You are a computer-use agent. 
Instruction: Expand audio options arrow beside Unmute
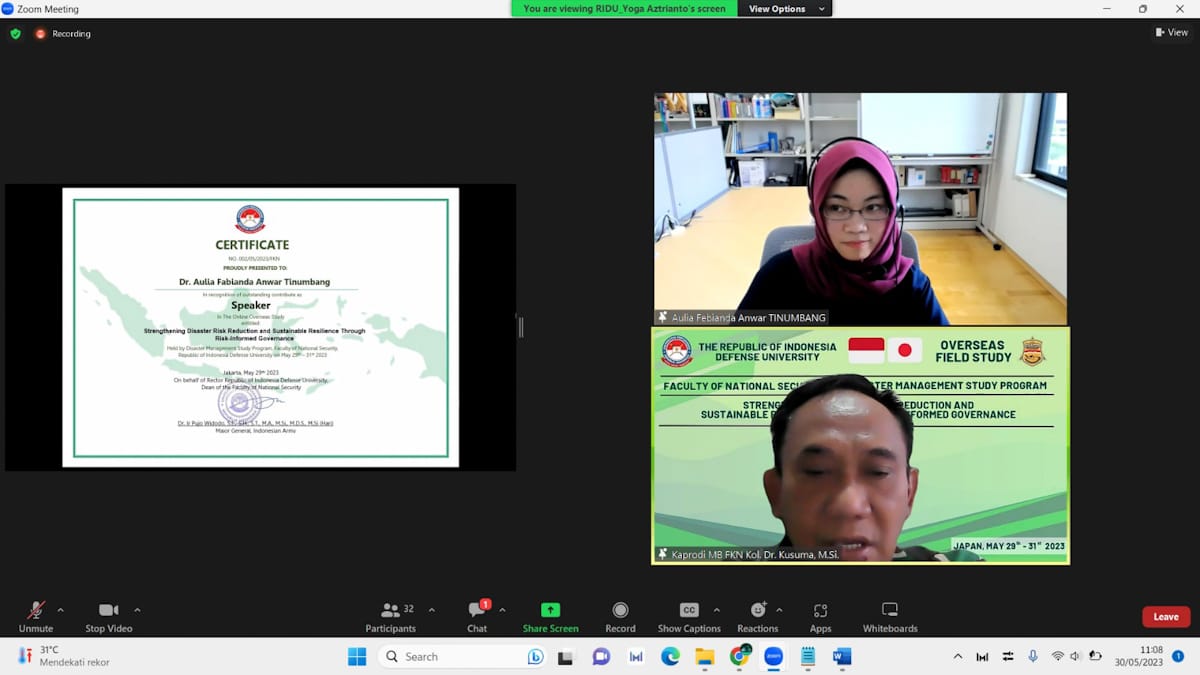tap(60, 610)
